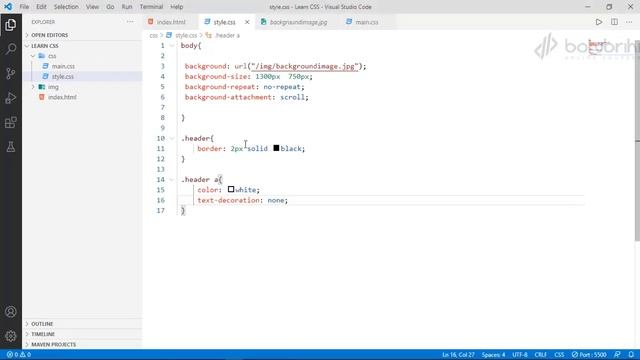
Task: Click line number 9 in the gutter
Action: click(162, 128)
